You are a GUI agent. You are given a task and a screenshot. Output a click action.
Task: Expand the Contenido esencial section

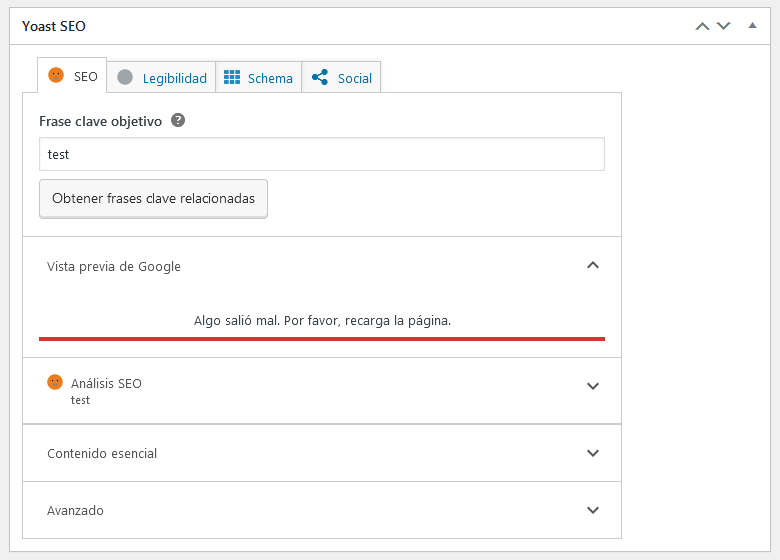click(x=322, y=453)
